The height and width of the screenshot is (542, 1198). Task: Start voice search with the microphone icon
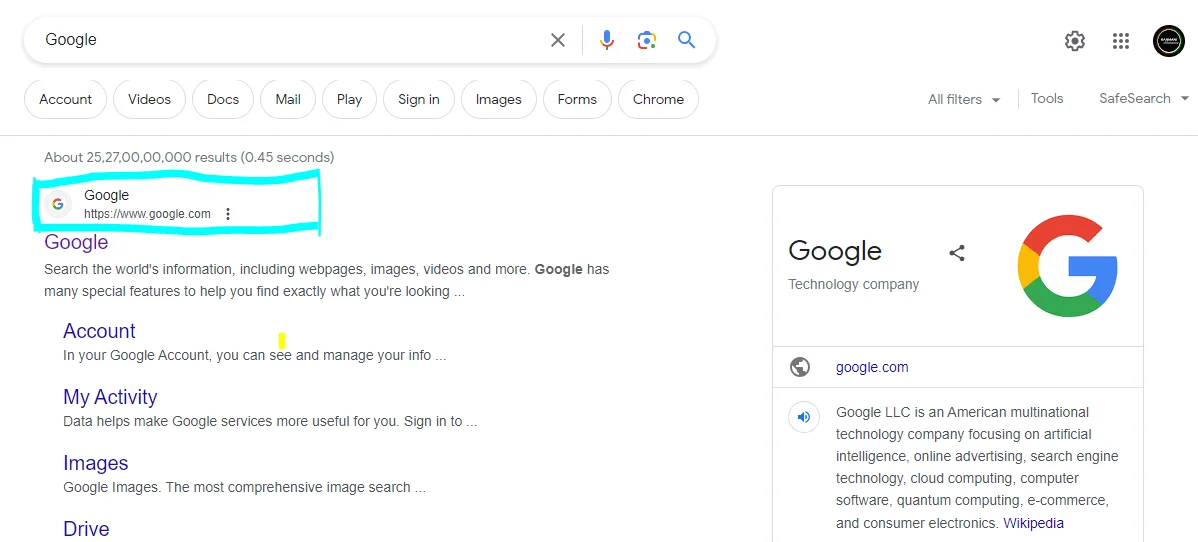pyautogui.click(x=607, y=40)
